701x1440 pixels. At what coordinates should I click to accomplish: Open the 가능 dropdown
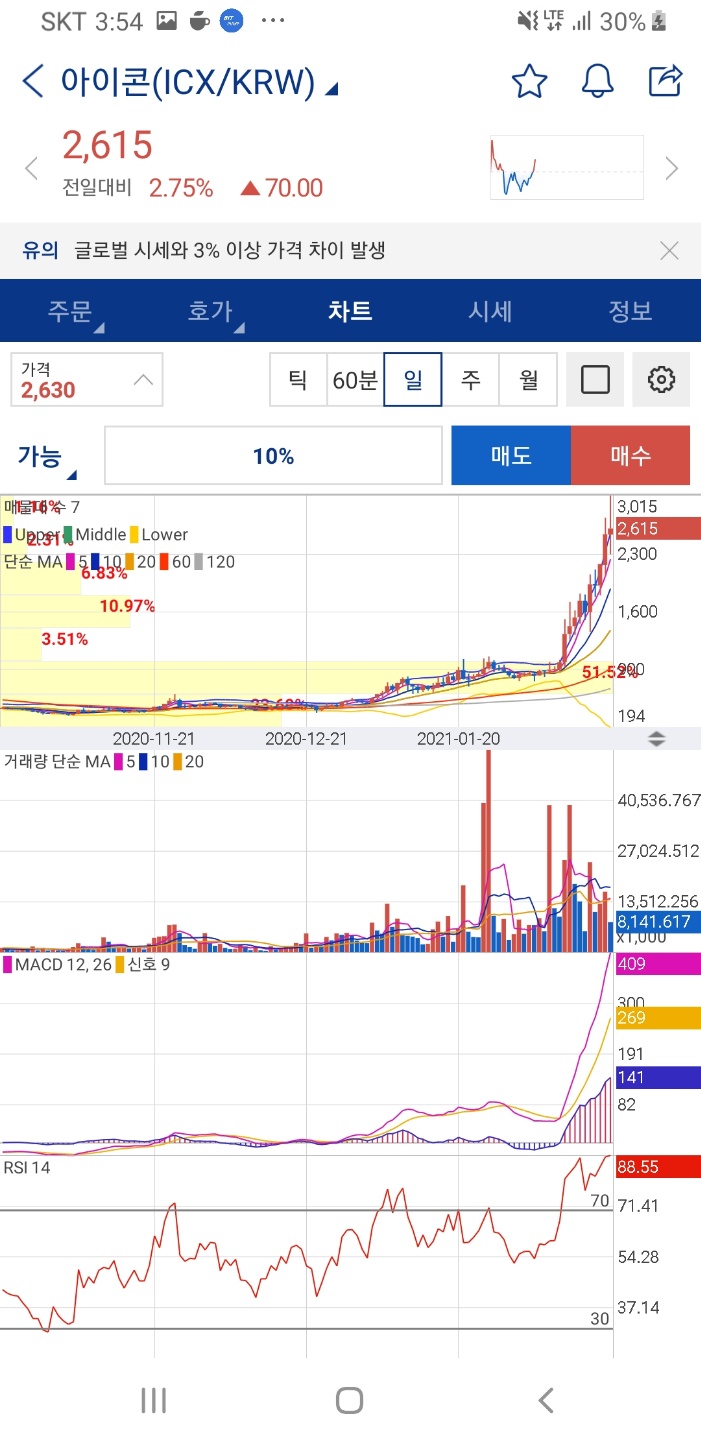(x=45, y=458)
